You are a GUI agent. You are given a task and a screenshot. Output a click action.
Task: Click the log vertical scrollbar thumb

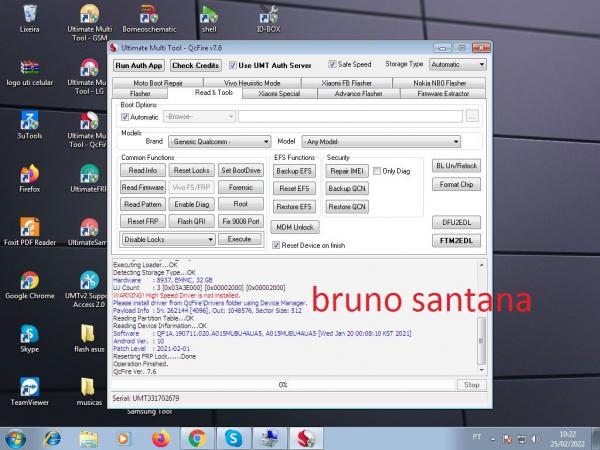coord(482,341)
